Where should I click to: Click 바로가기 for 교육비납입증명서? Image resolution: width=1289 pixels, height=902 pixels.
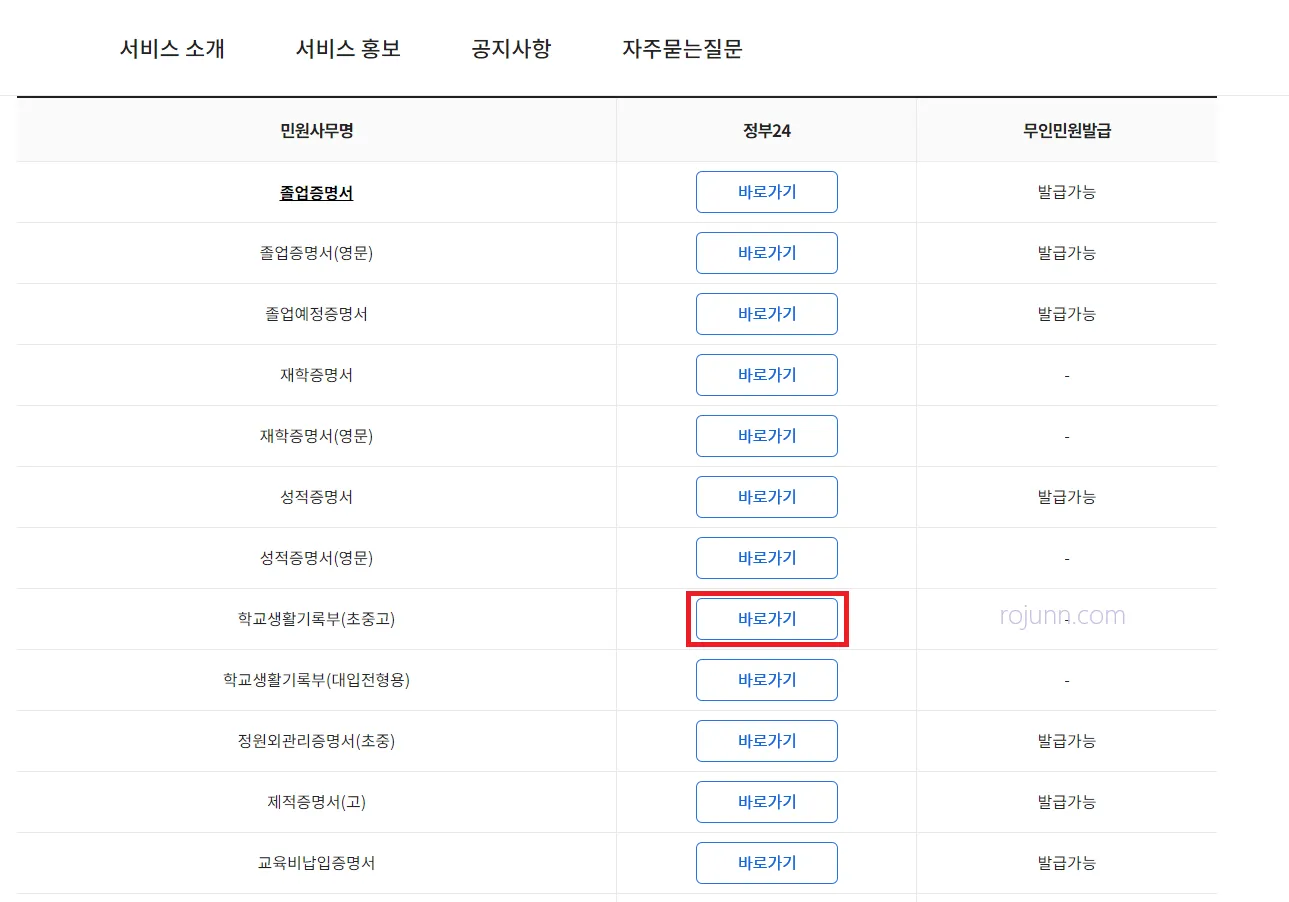tap(766, 863)
